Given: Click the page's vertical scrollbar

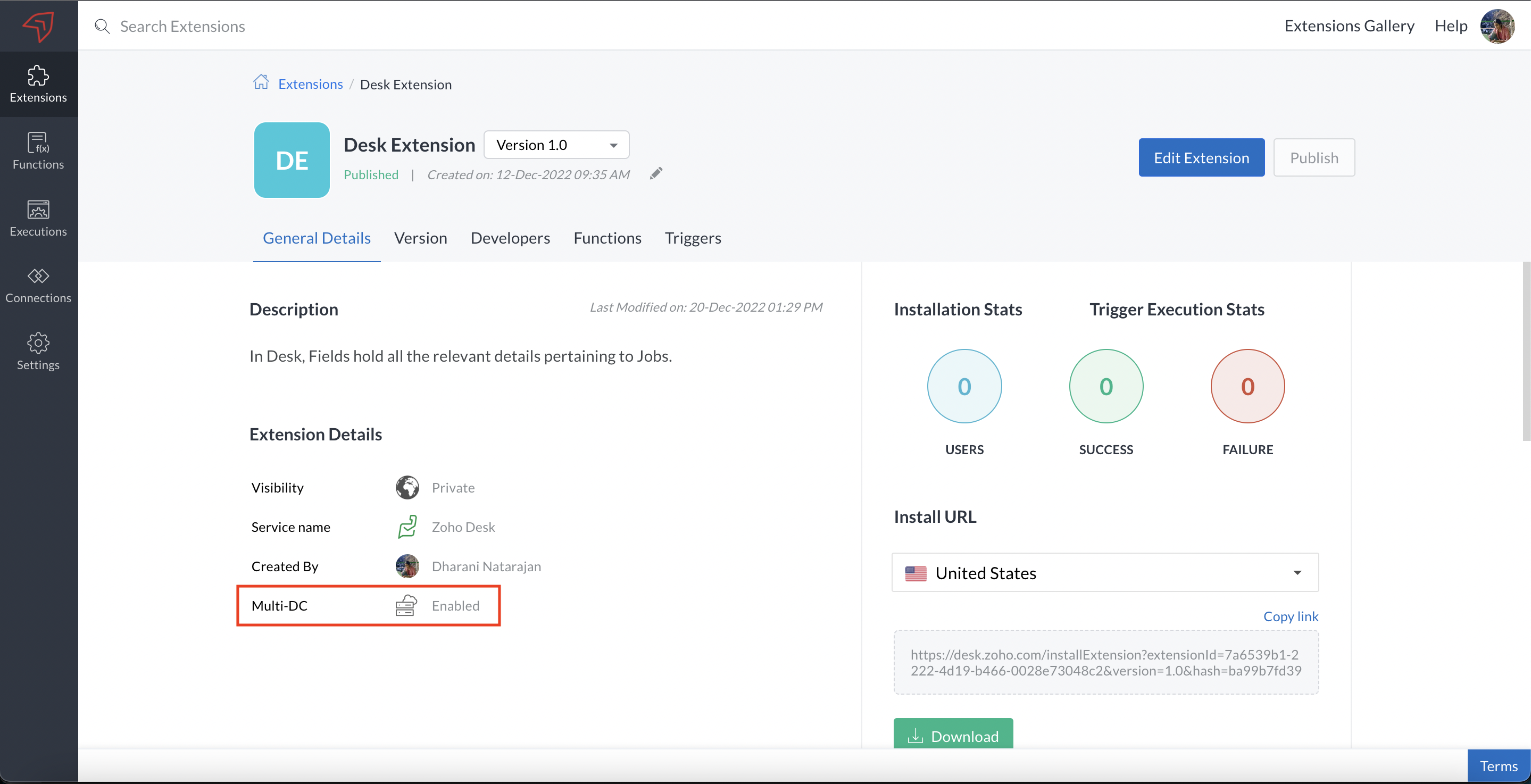Looking at the screenshot, I should (1526, 351).
